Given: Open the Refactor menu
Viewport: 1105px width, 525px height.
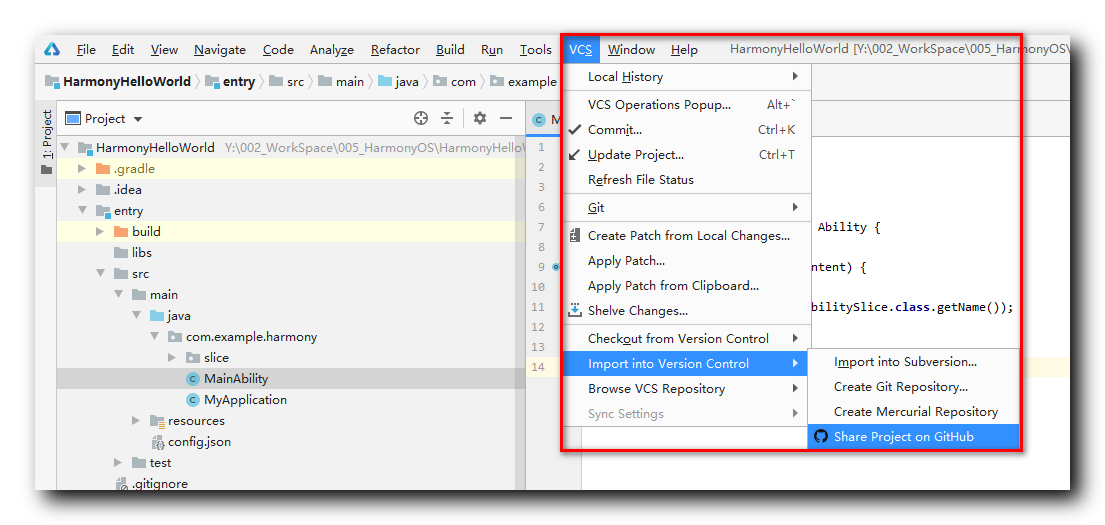Looking at the screenshot, I should tap(395, 50).
